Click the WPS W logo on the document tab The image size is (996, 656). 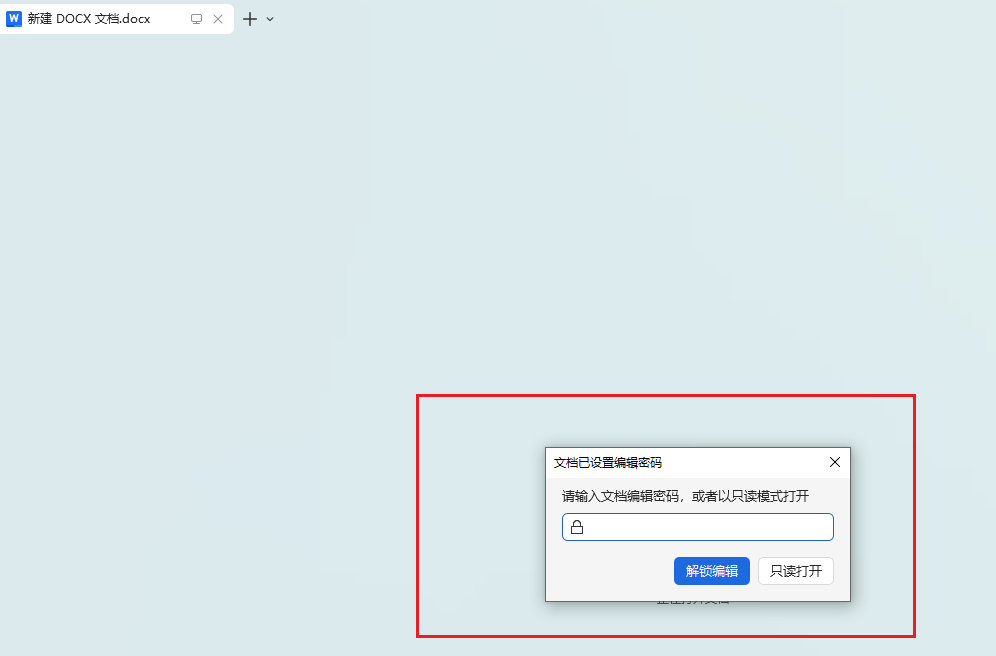[x=13, y=18]
